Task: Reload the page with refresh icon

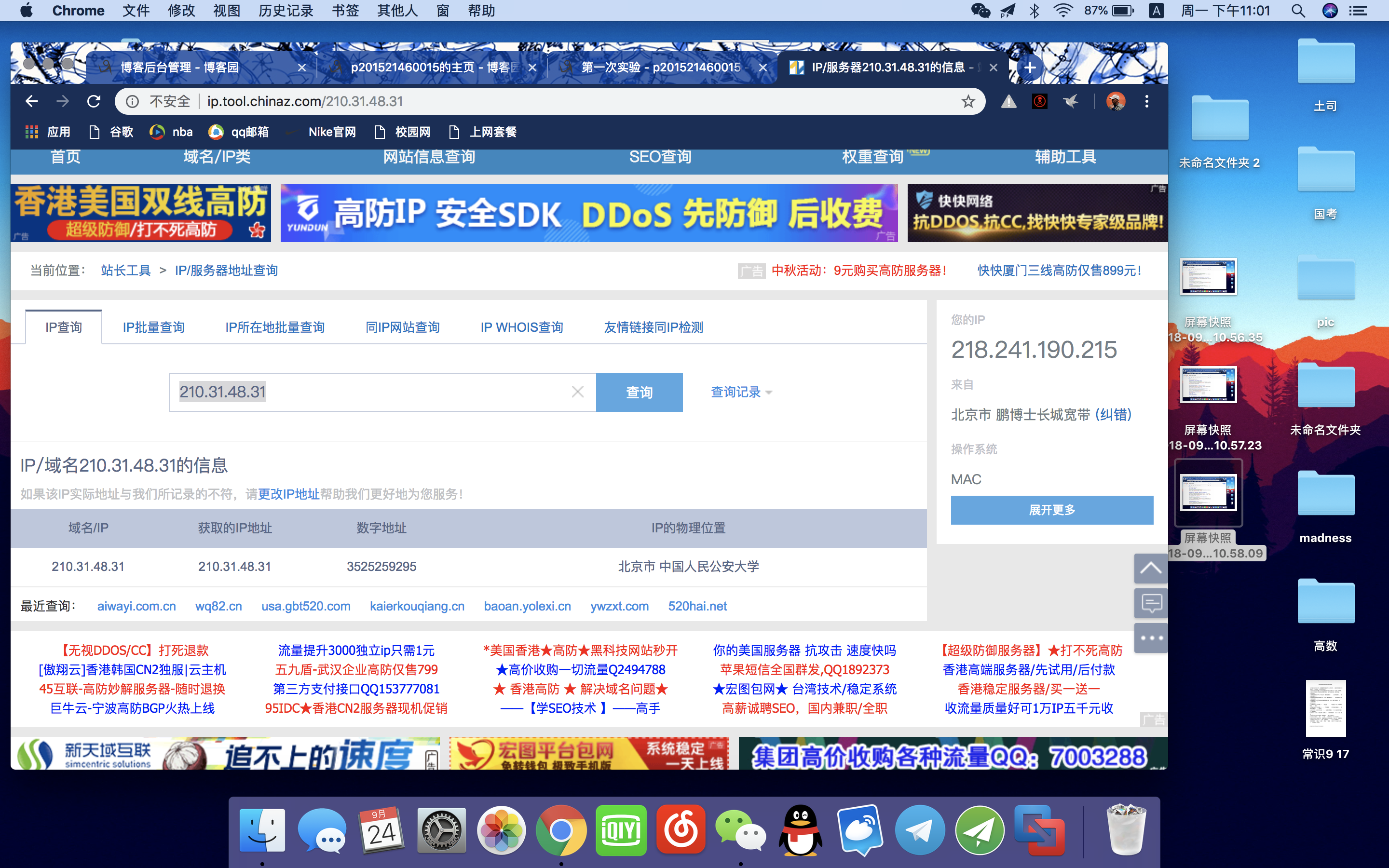Action: point(94,102)
